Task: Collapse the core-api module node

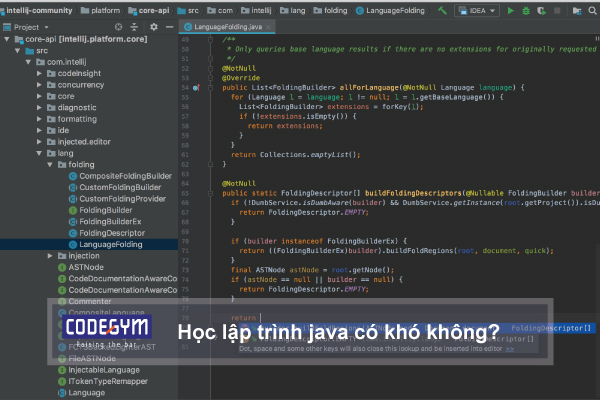Action: coord(7,39)
